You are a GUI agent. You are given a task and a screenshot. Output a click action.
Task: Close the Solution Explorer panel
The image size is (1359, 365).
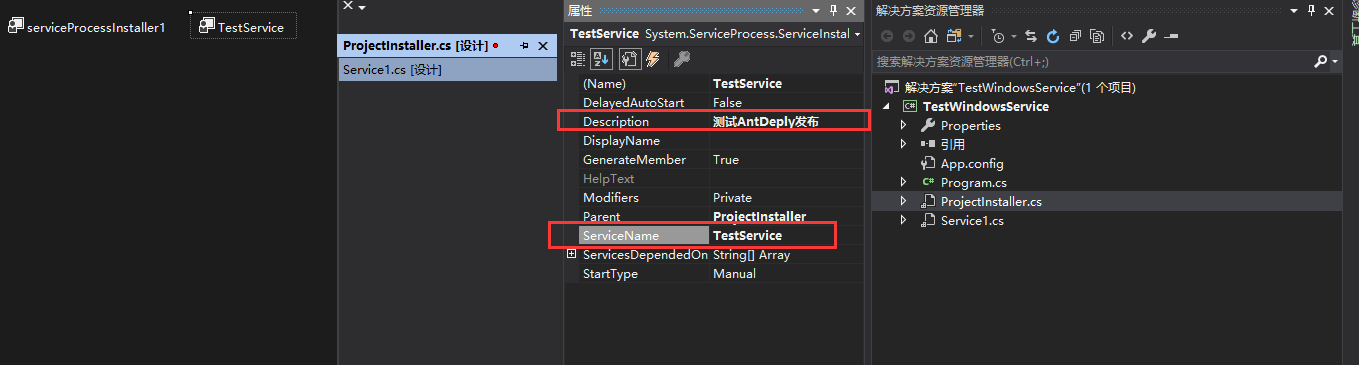pyautogui.click(x=1329, y=10)
